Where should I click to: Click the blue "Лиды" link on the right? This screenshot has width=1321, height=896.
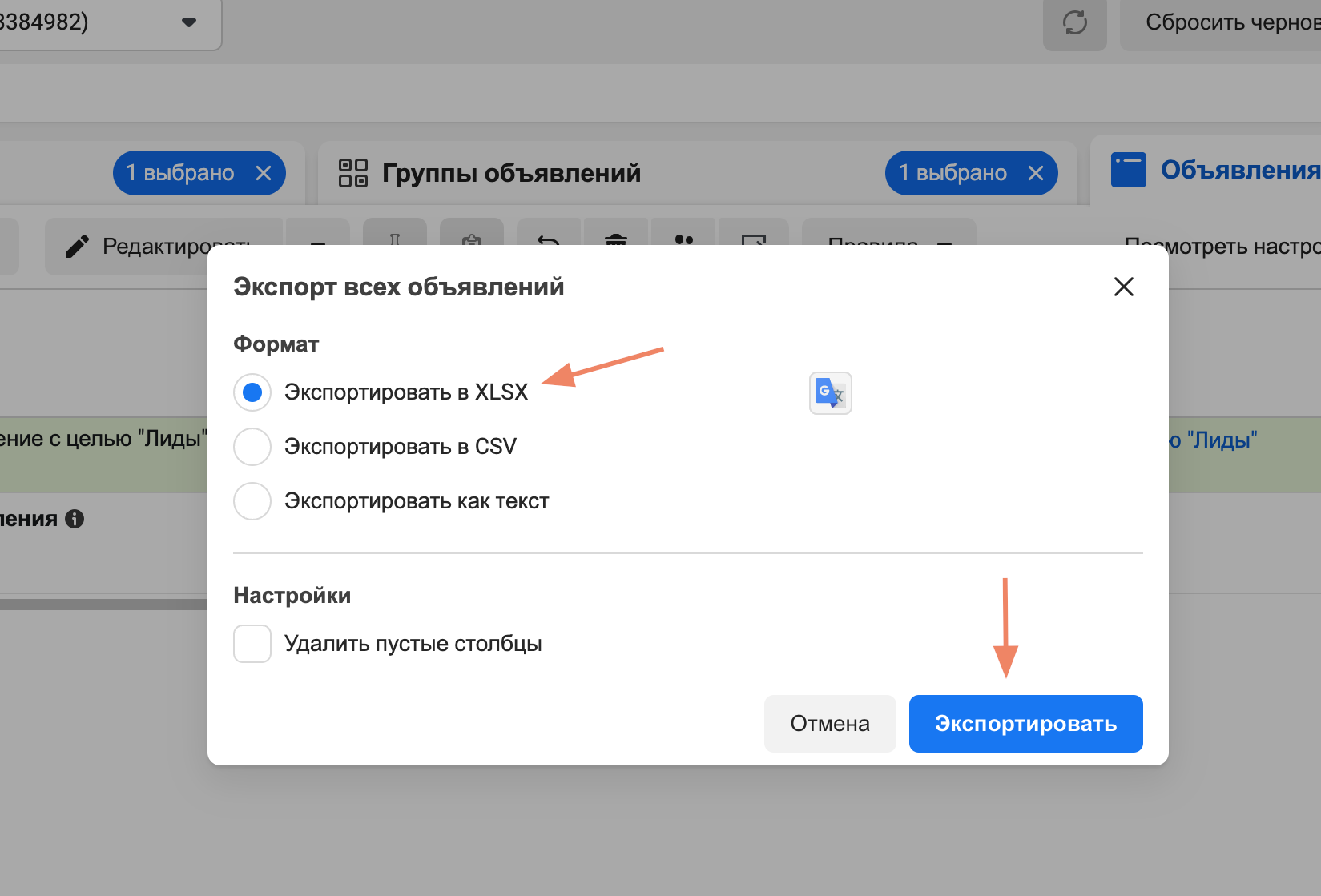(x=1214, y=440)
